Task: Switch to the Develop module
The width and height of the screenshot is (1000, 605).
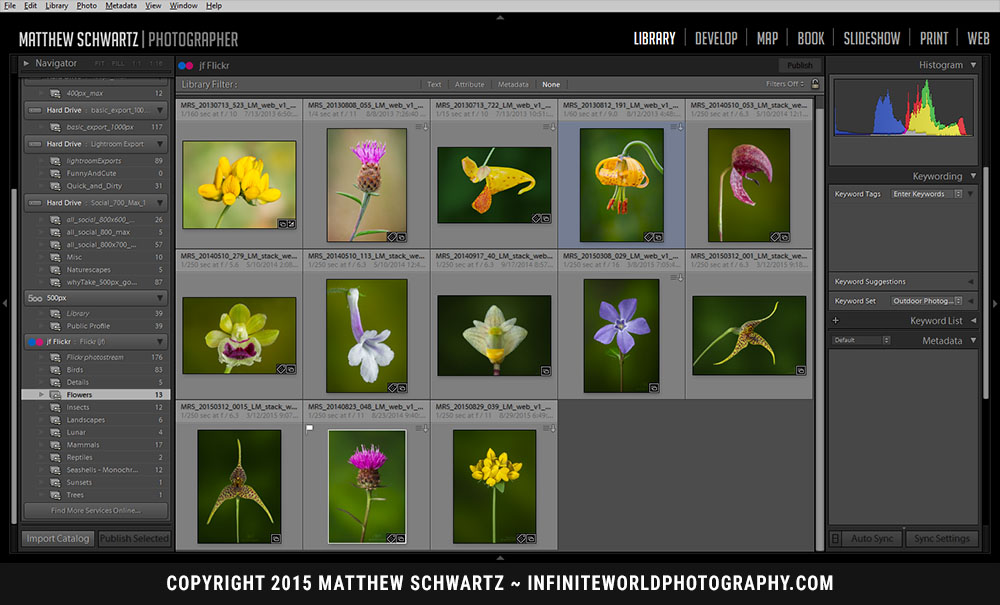Action: (716, 38)
